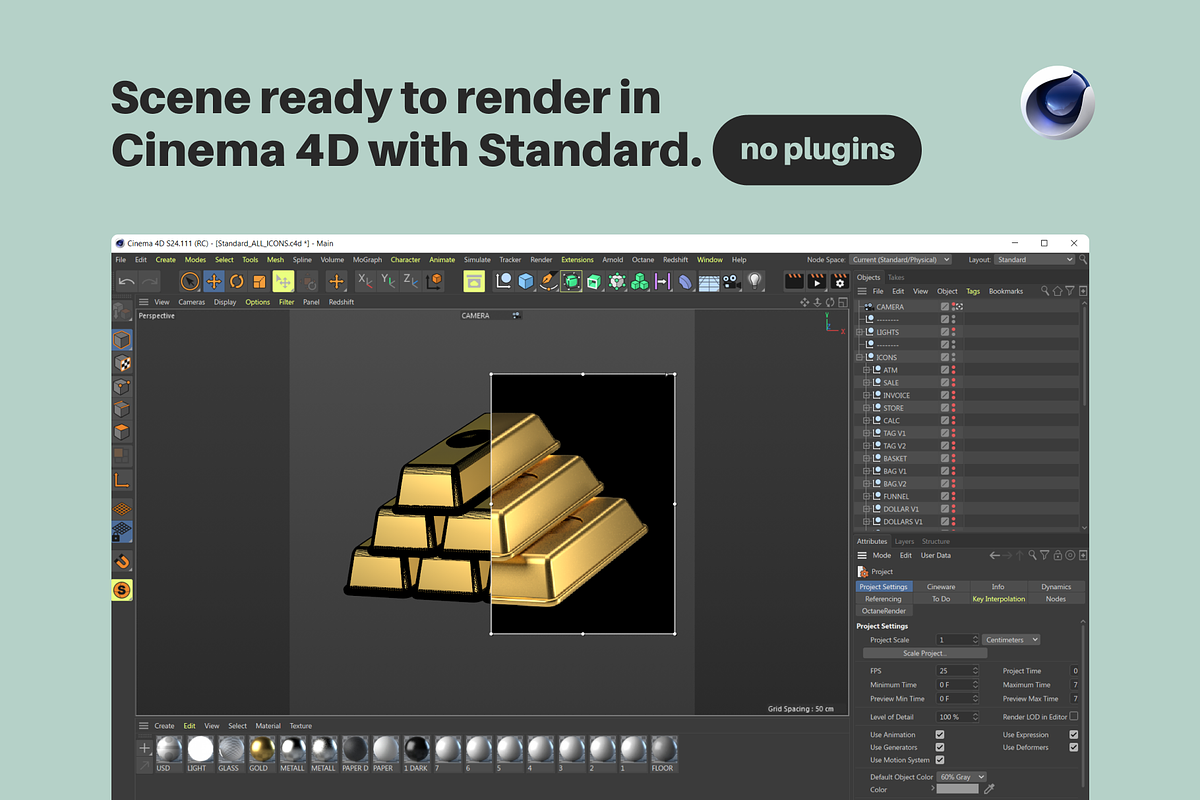
Task: Select the Live Selection tool
Action: tap(190, 282)
